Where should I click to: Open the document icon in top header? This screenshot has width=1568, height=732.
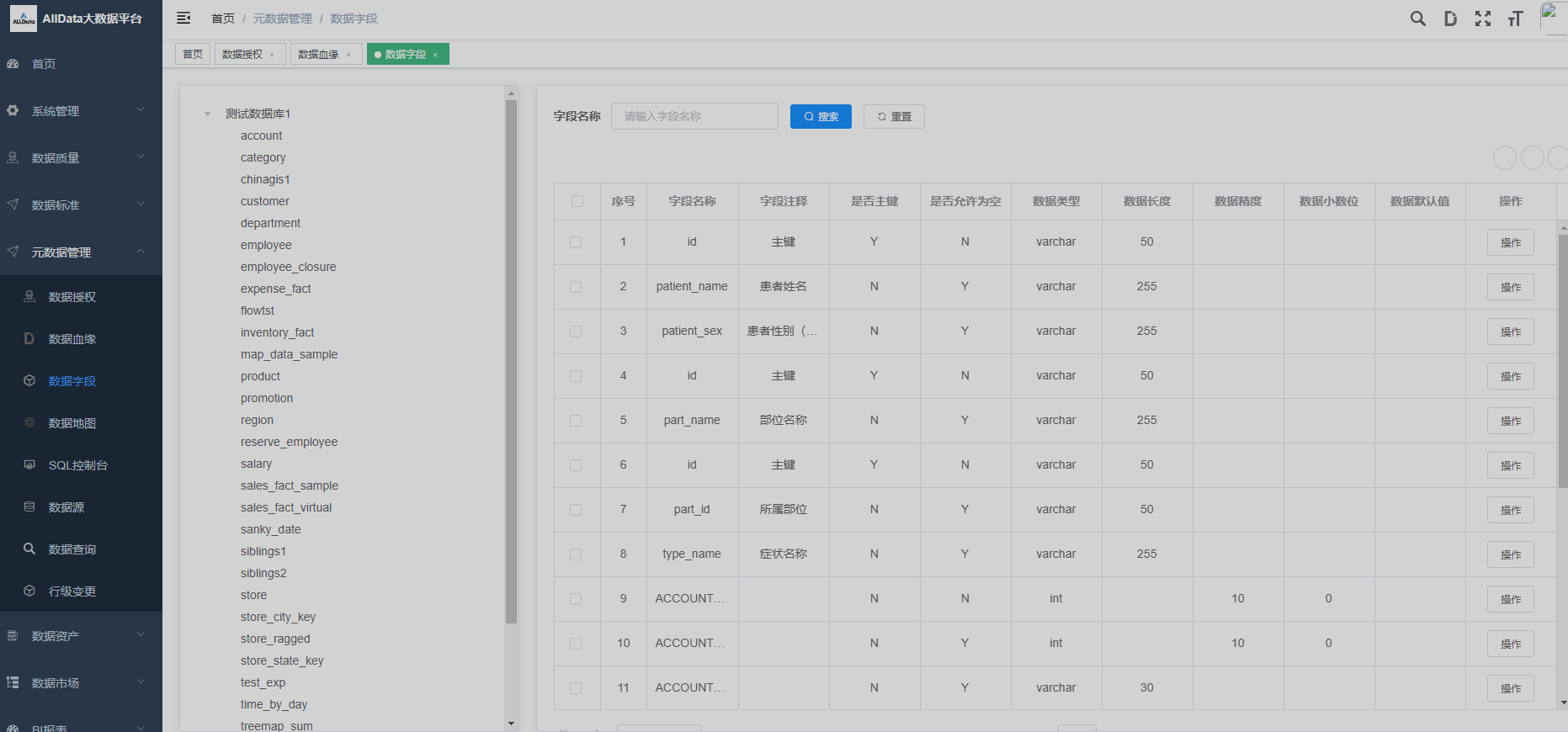tap(1450, 19)
